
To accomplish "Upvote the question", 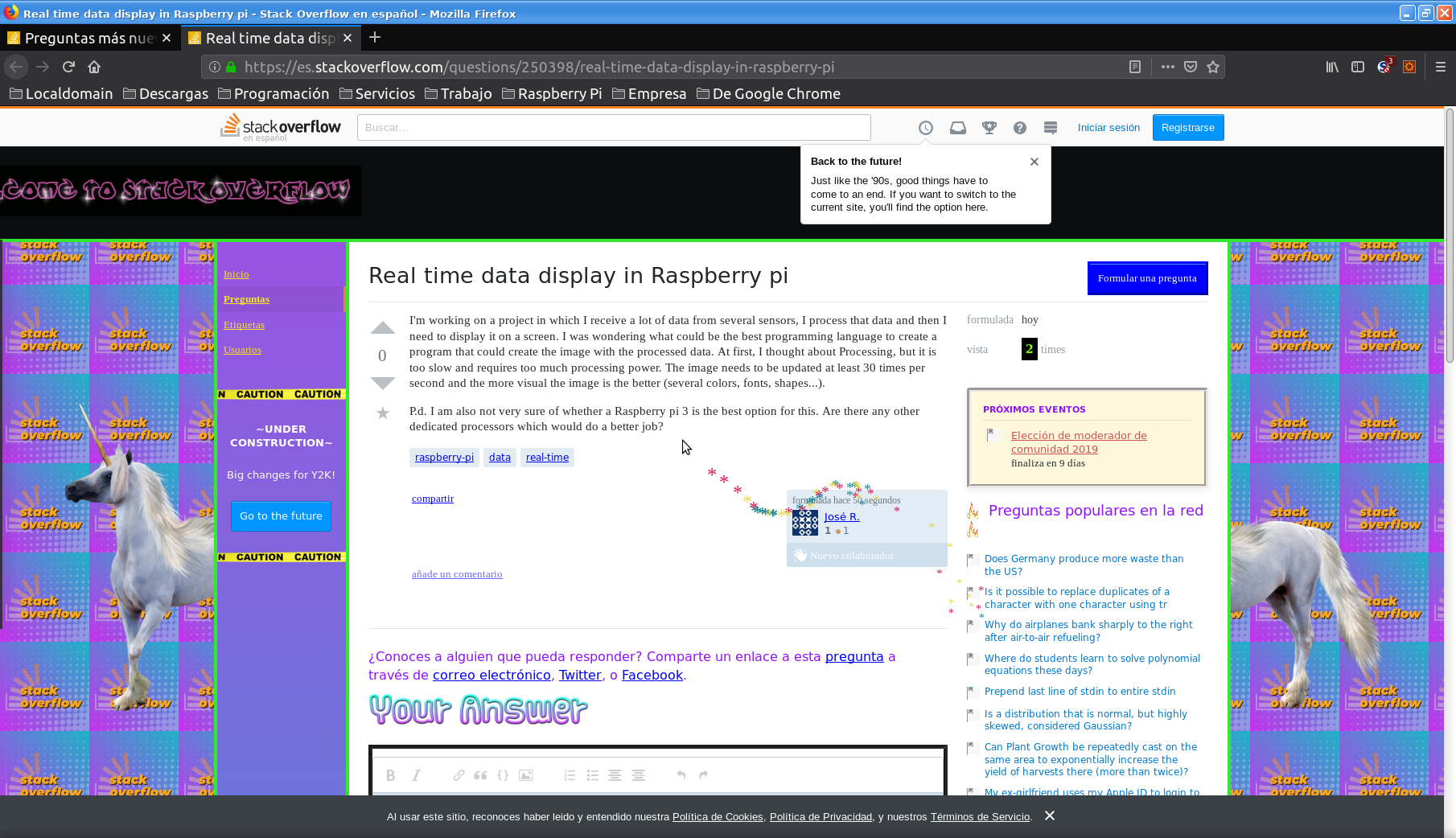I will (x=383, y=327).
